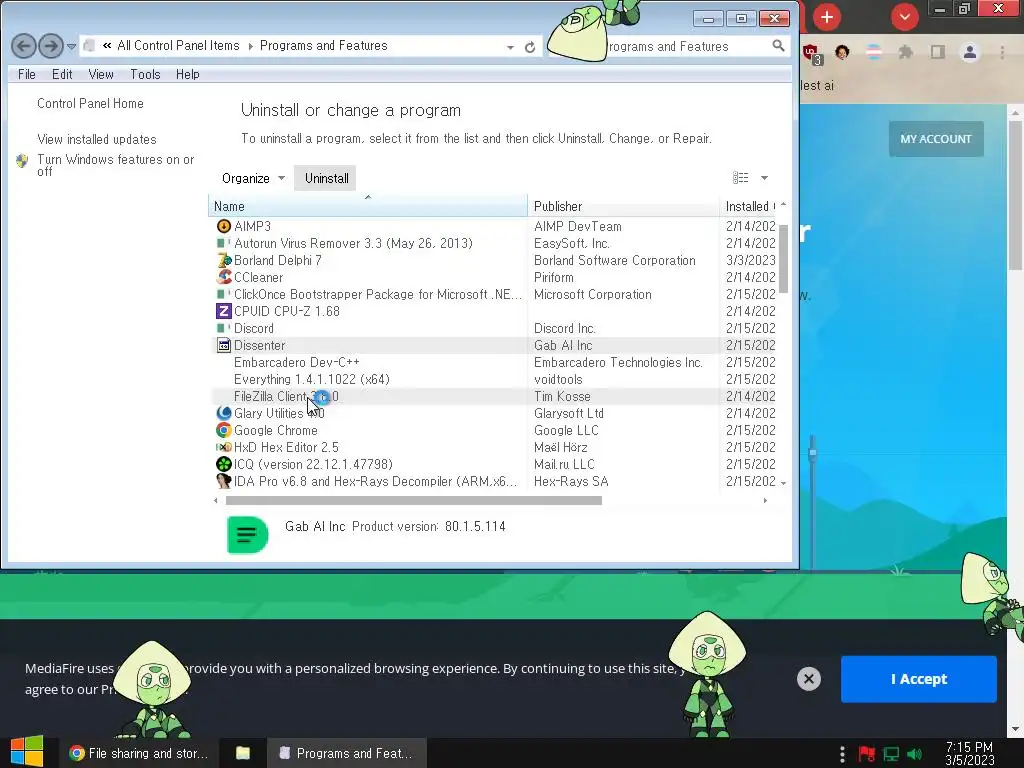This screenshot has height=768, width=1024.
Task: Select Autorun Virus Remover 3.3 entry
Action: pyautogui.click(x=353, y=243)
